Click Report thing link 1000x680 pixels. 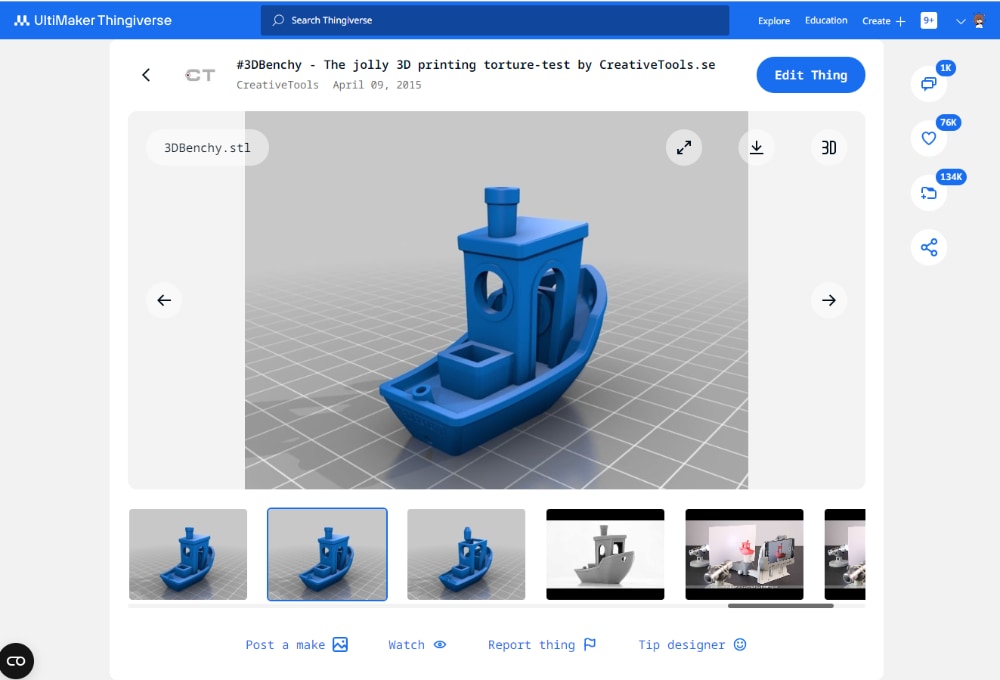541,645
